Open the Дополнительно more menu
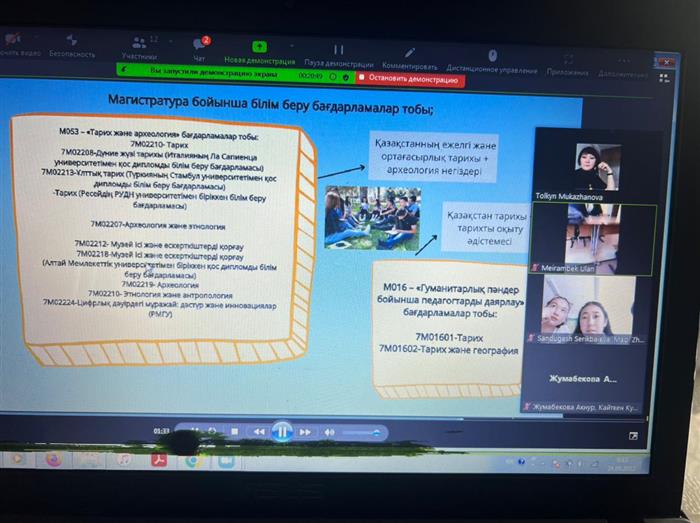This screenshot has height=523, width=700. 623,67
